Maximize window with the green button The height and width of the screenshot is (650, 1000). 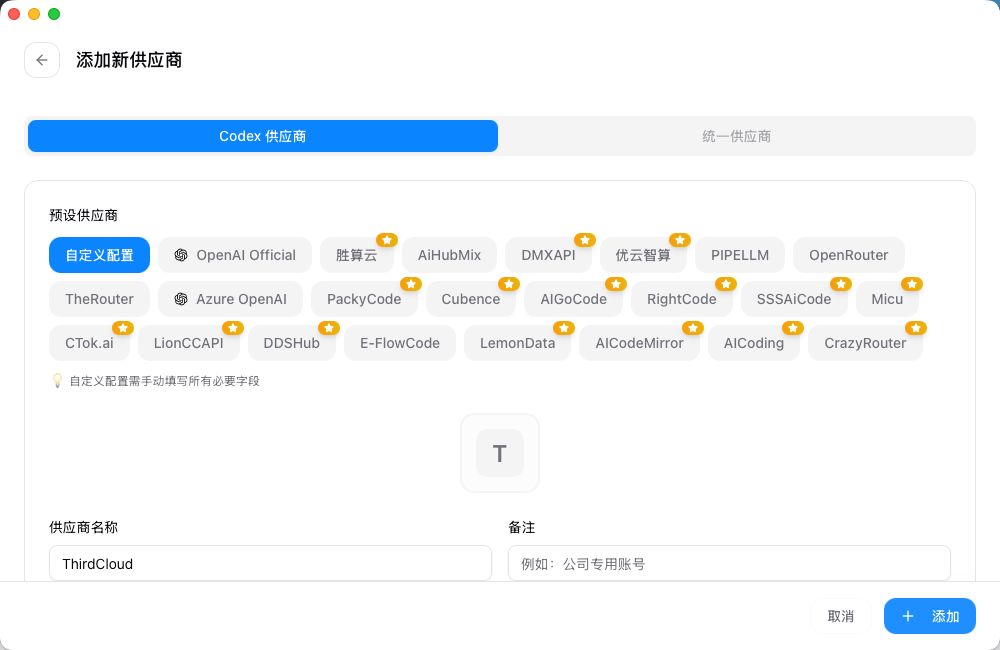(x=54, y=14)
